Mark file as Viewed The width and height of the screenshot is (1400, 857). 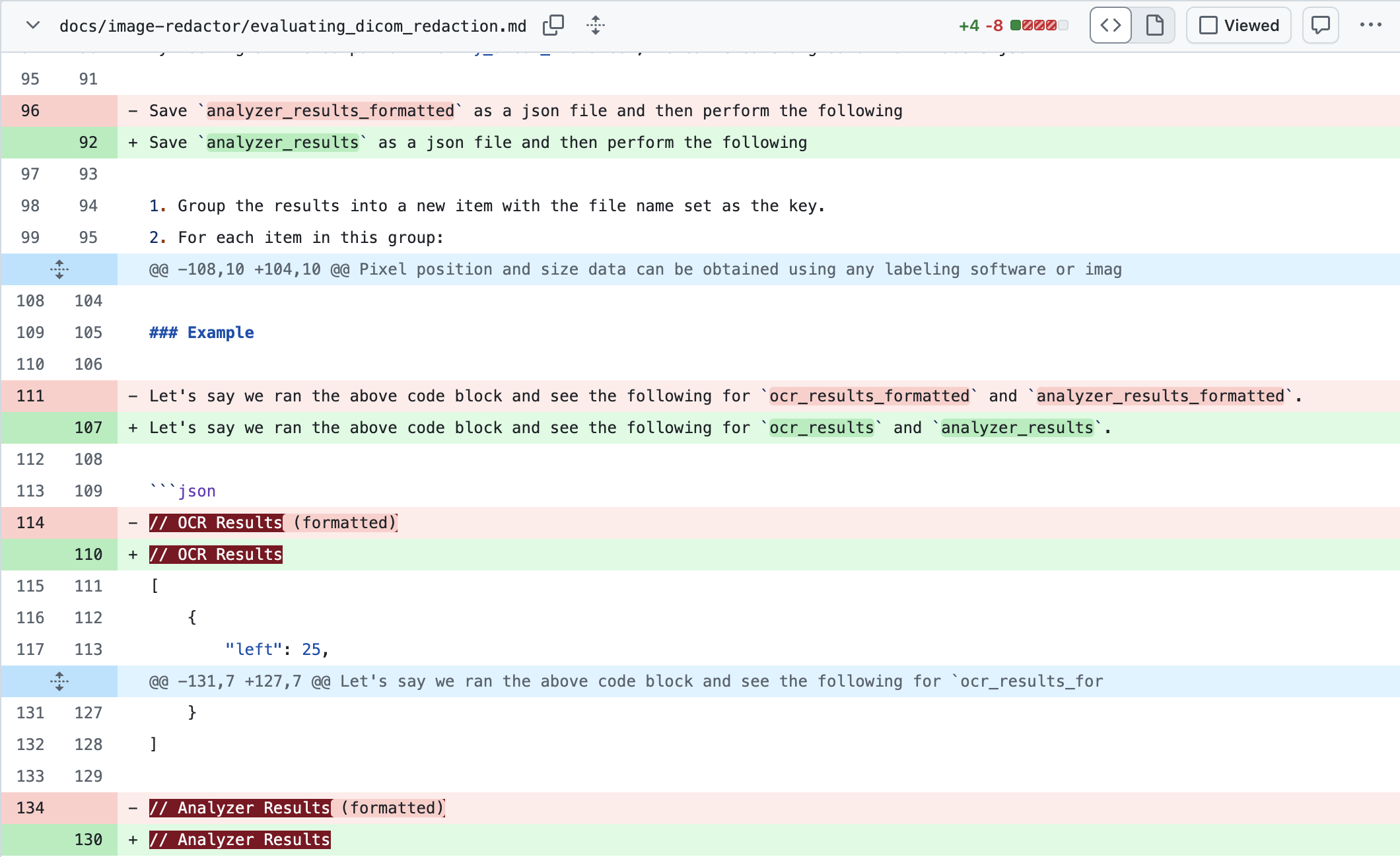(1239, 26)
